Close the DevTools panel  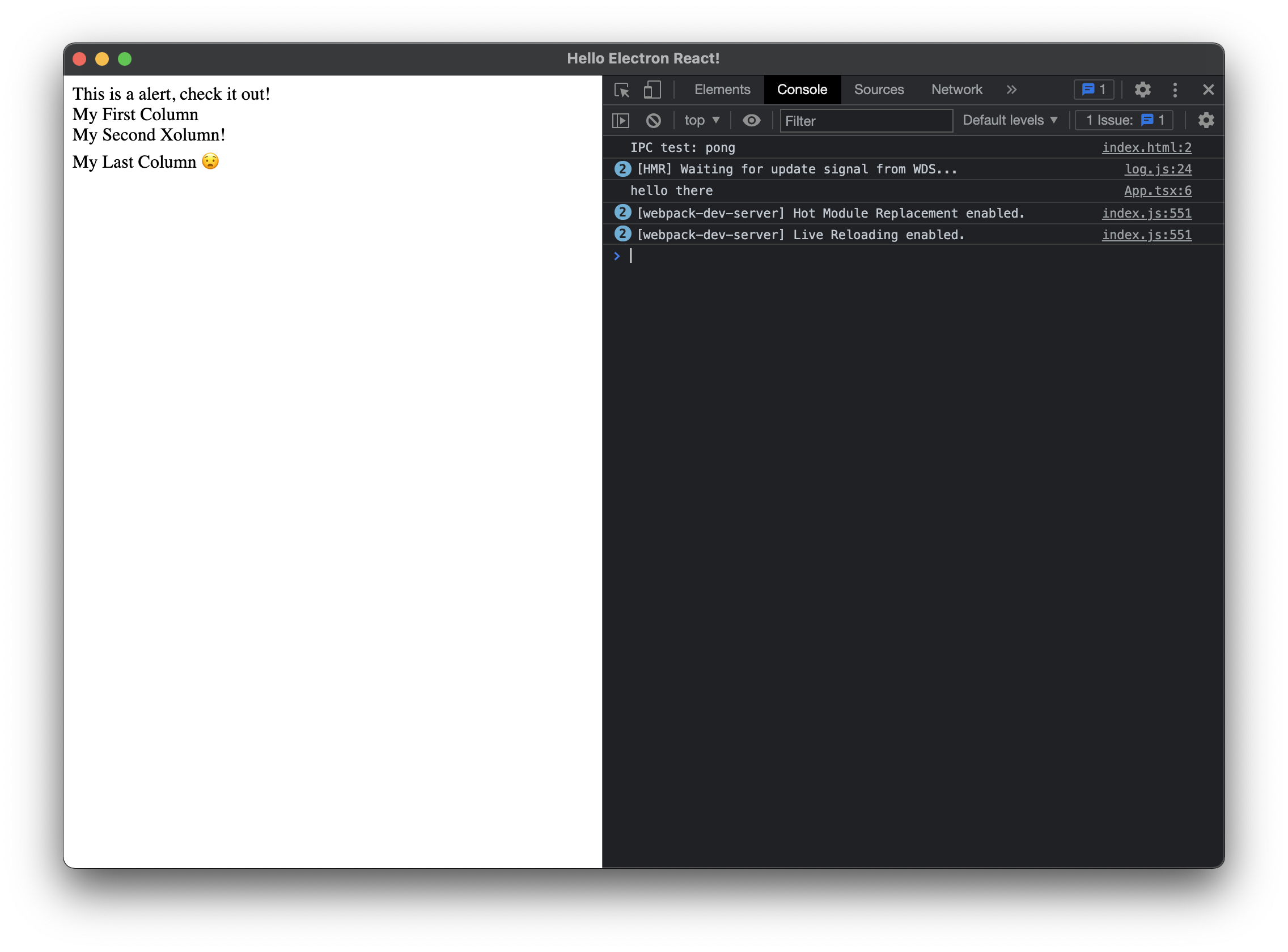(1209, 90)
